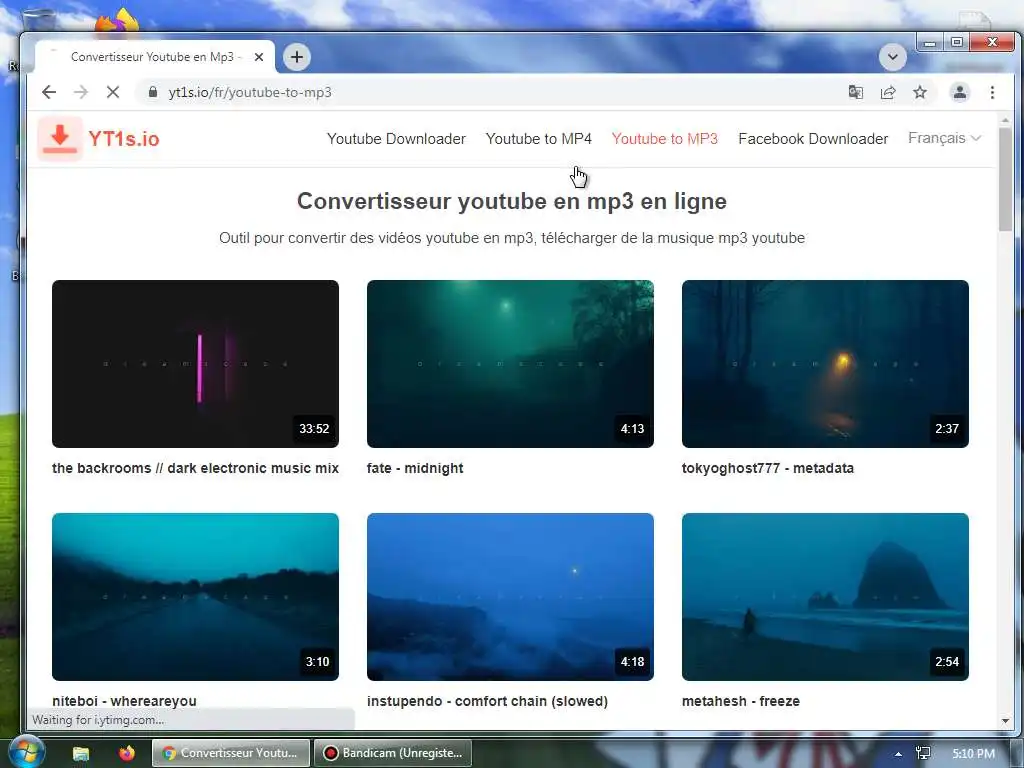Open the backrooms dark electronic mix thumbnail
The height and width of the screenshot is (768, 1024).
pos(195,364)
